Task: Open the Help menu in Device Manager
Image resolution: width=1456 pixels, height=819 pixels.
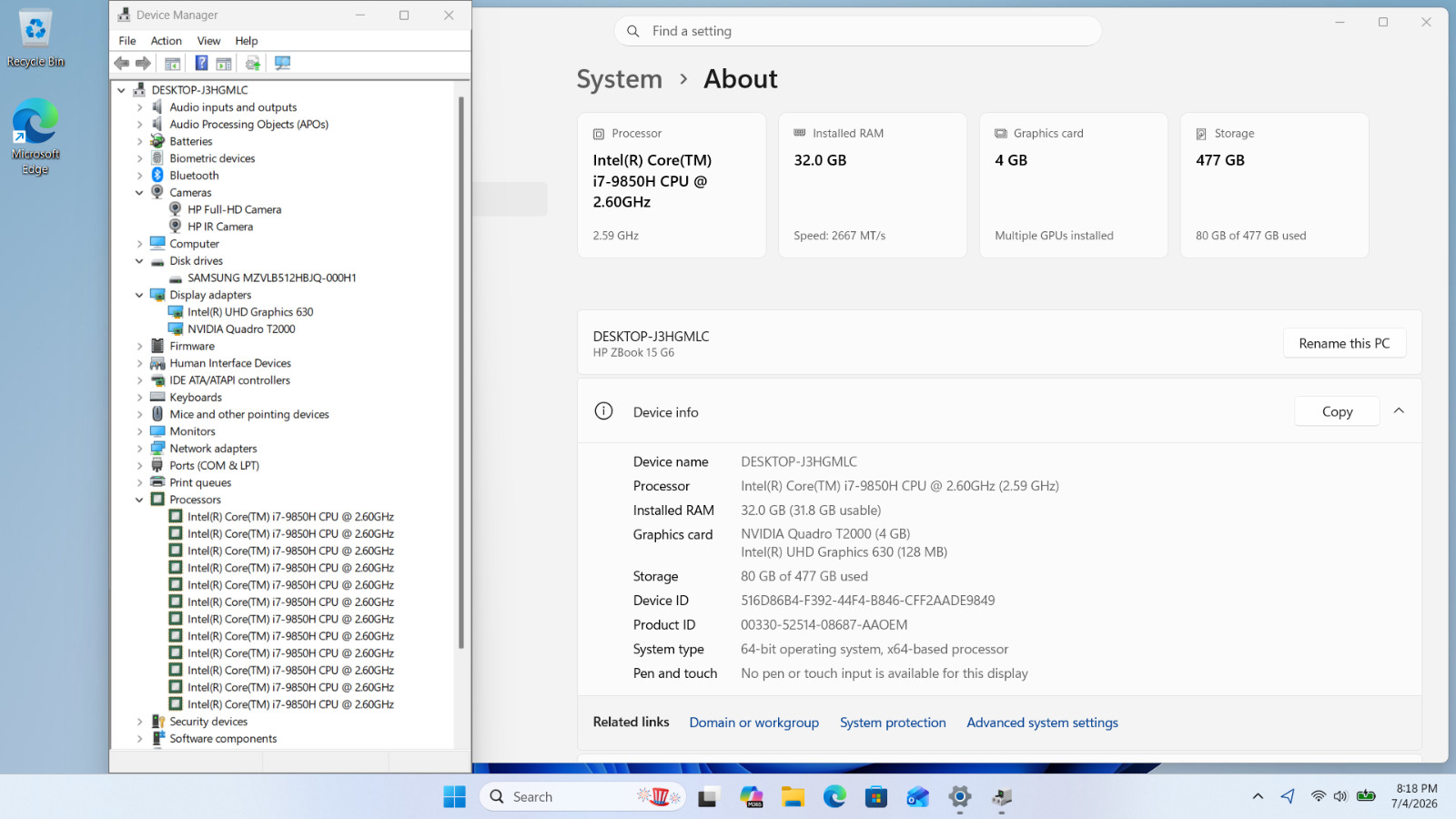Action: (x=246, y=41)
